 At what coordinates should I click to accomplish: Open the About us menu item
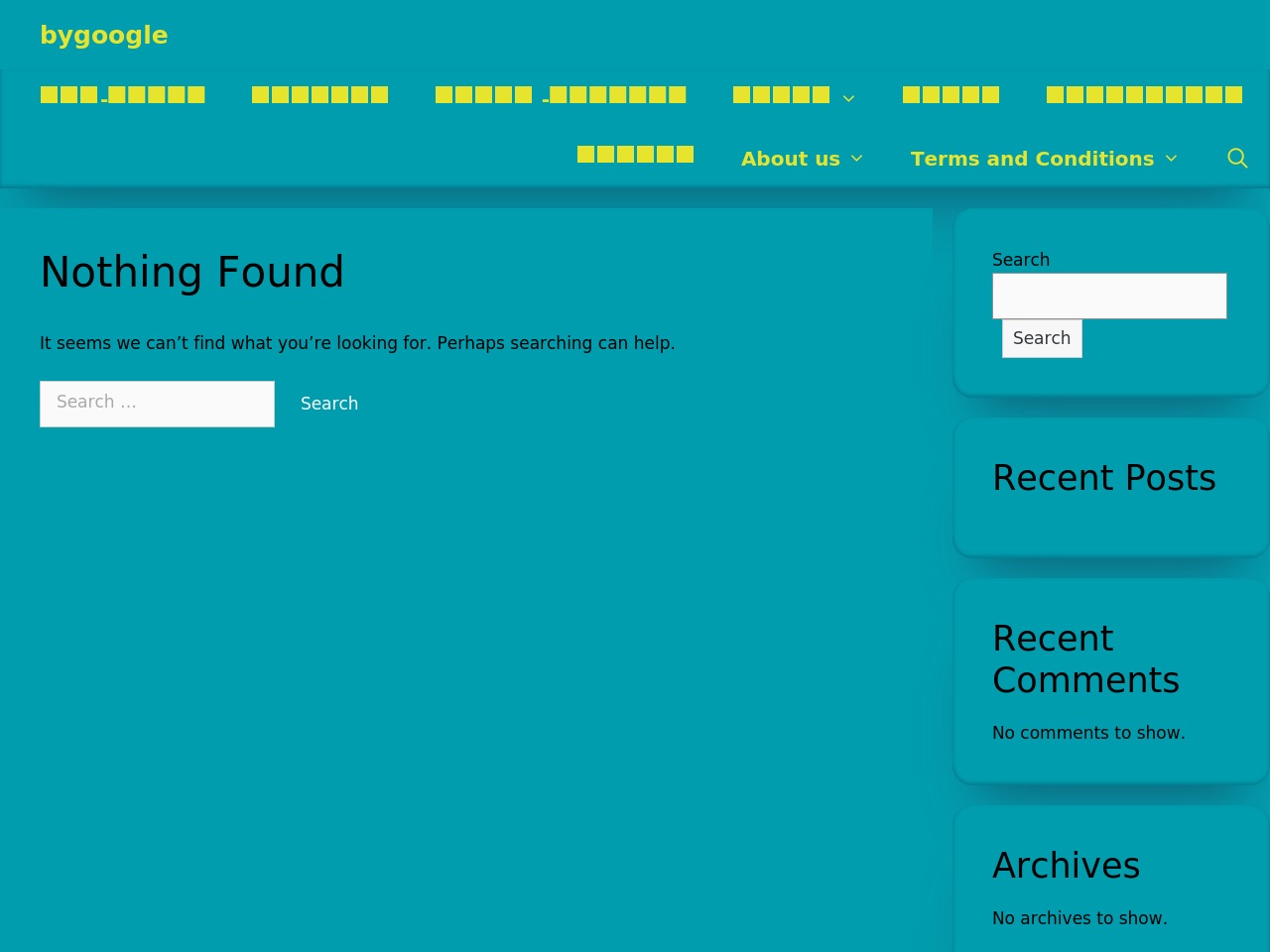(x=791, y=159)
